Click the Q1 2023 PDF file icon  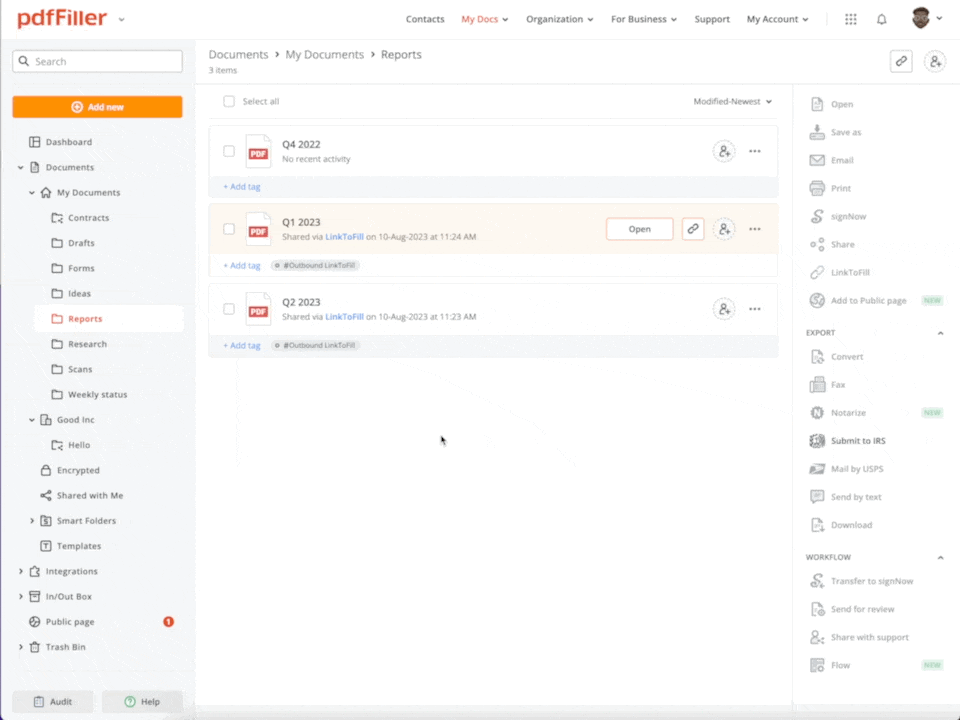[258, 229]
